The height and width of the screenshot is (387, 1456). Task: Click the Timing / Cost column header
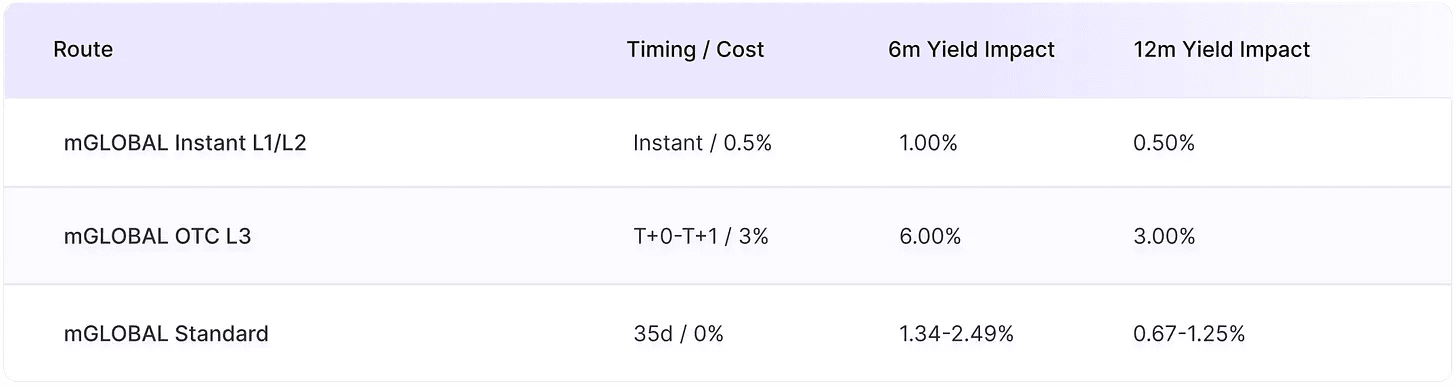click(695, 49)
